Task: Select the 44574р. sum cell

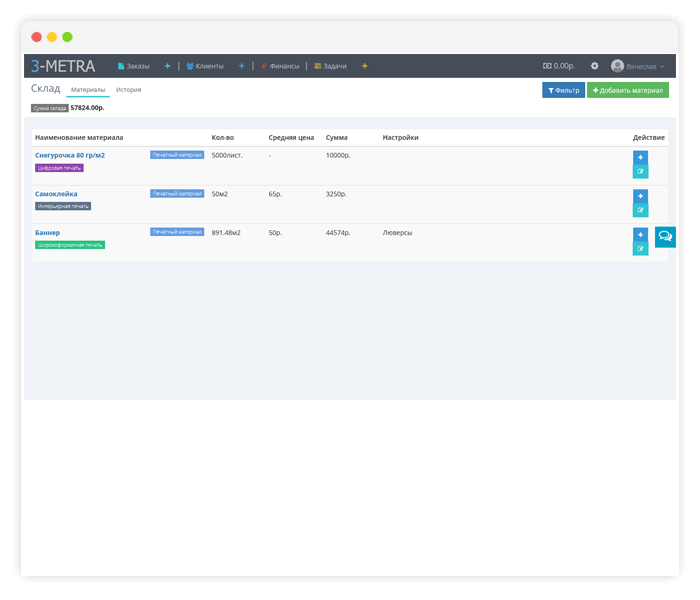Action: coord(338,233)
